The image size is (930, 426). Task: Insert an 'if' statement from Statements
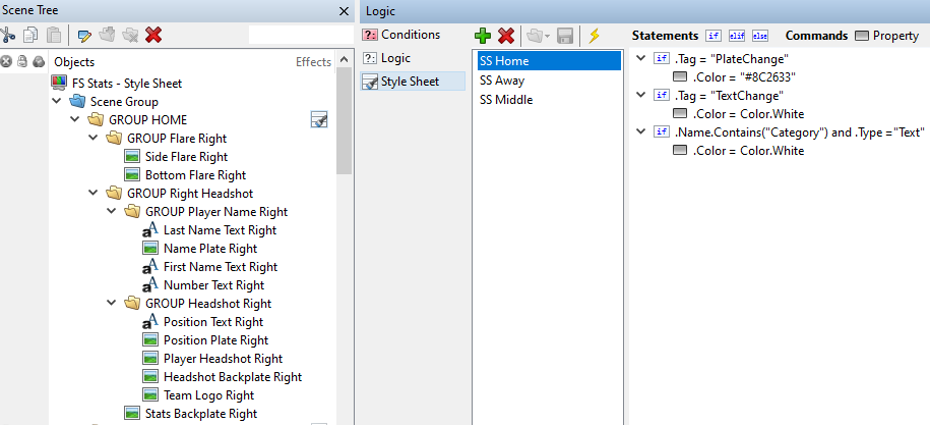[x=714, y=36]
